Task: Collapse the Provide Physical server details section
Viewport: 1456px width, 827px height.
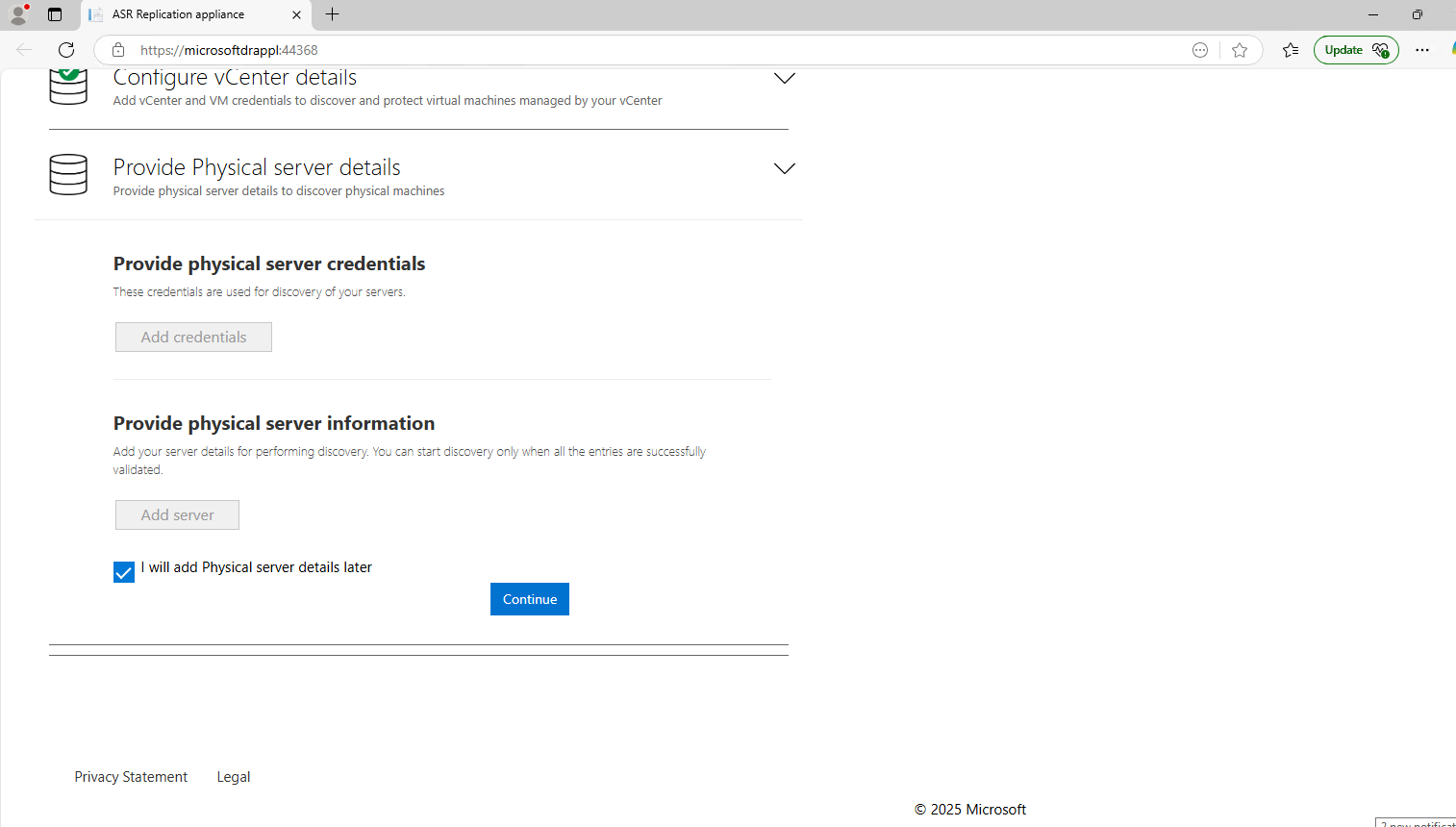Action: [x=785, y=168]
